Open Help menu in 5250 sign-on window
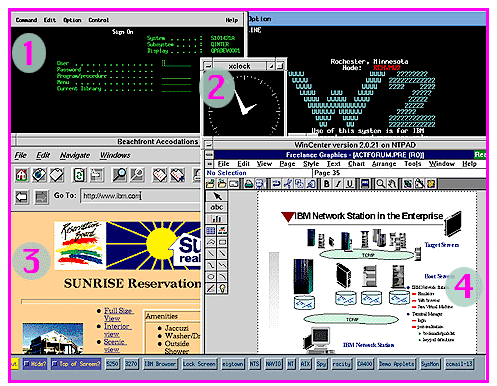 (232, 20)
